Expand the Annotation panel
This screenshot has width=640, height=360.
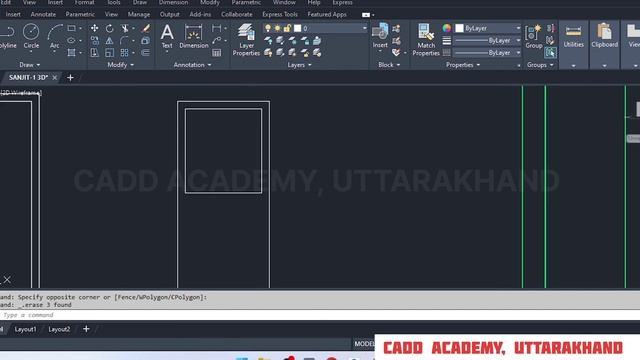(x=192, y=65)
